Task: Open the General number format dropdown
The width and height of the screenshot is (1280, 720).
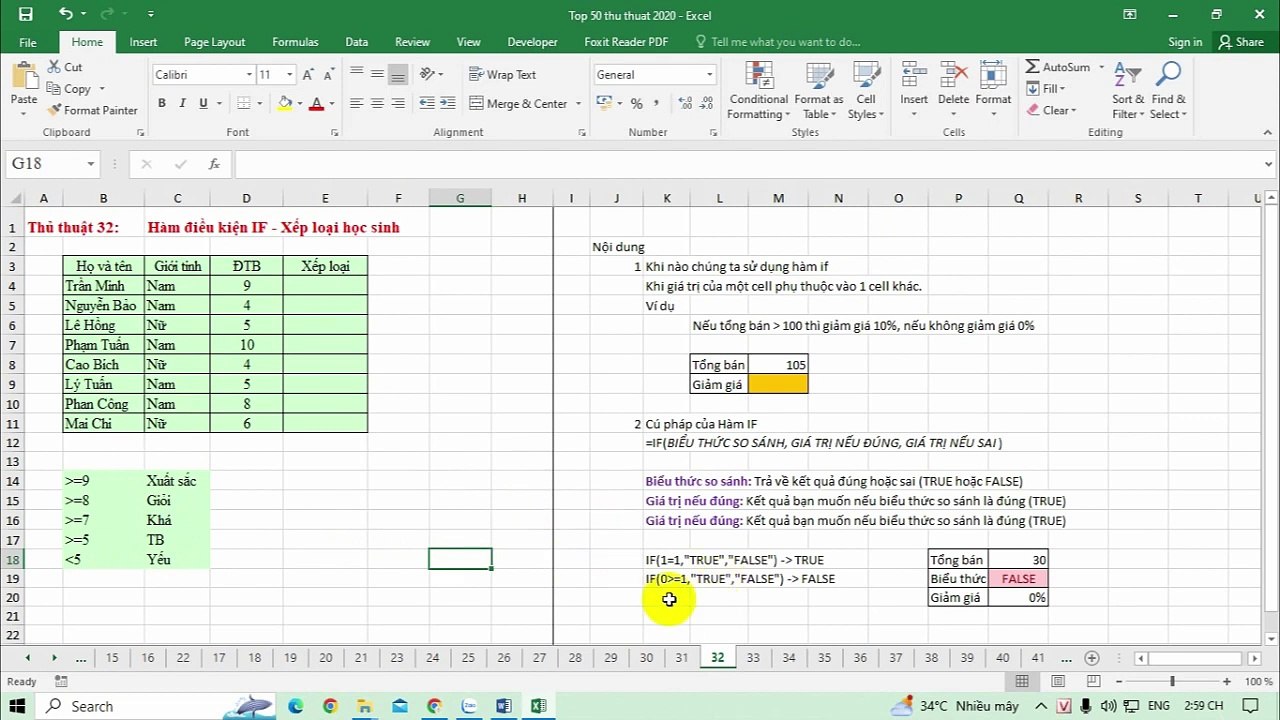Action: click(709, 75)
